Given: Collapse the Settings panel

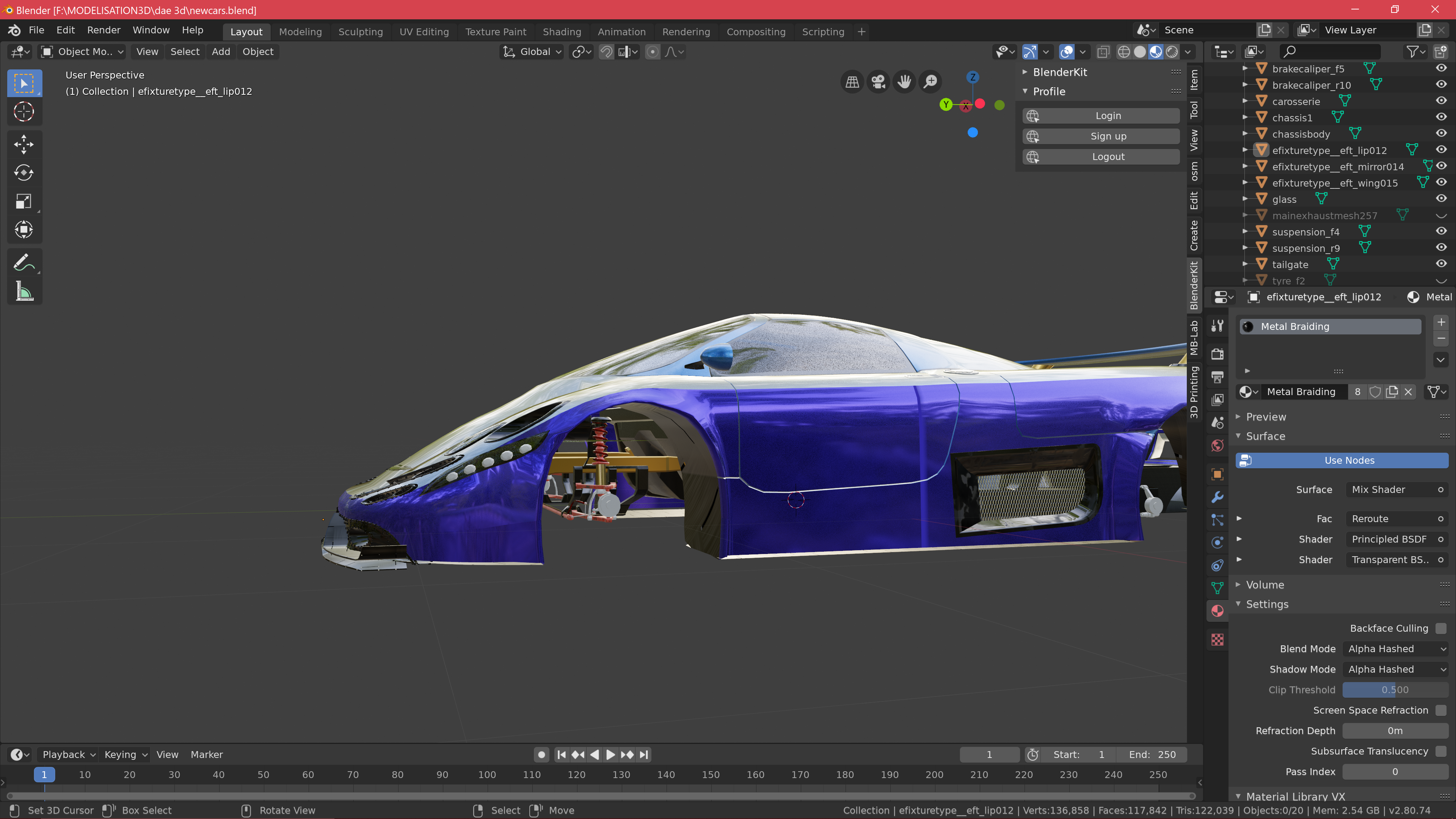Looking at the screenshot, I should pos(1267,604).
